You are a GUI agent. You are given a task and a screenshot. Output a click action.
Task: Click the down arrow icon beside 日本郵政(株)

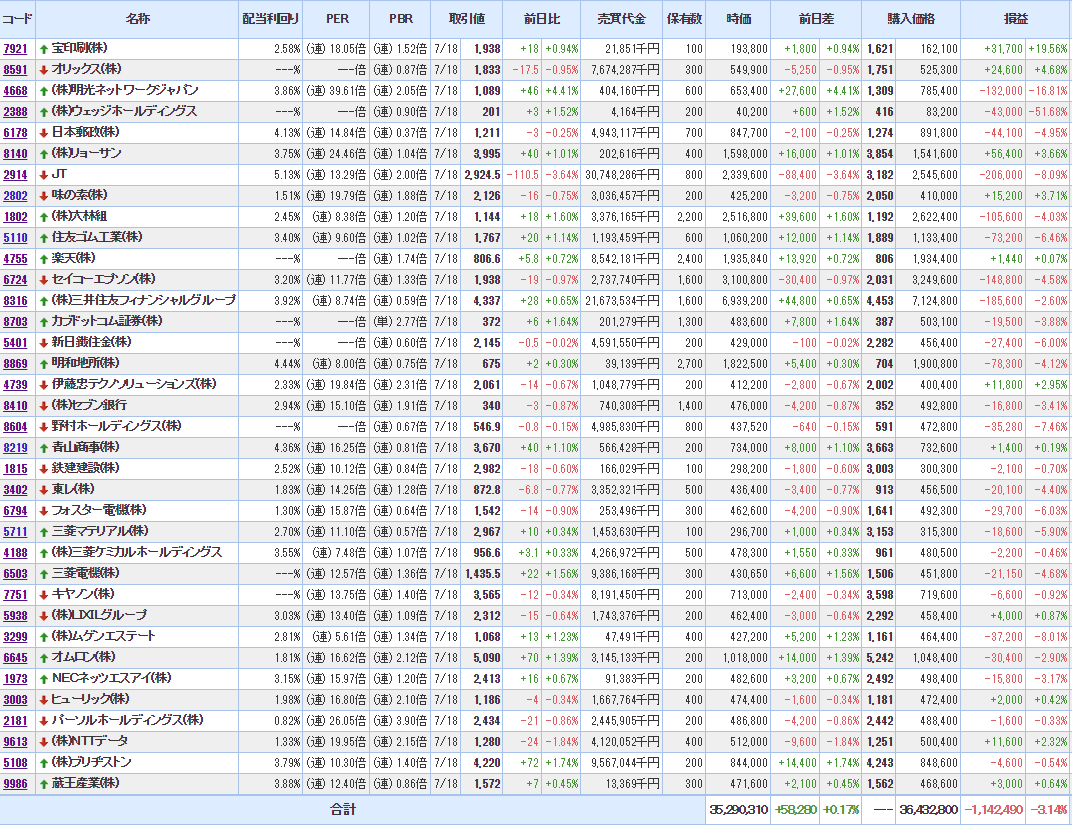click(43, 132)
